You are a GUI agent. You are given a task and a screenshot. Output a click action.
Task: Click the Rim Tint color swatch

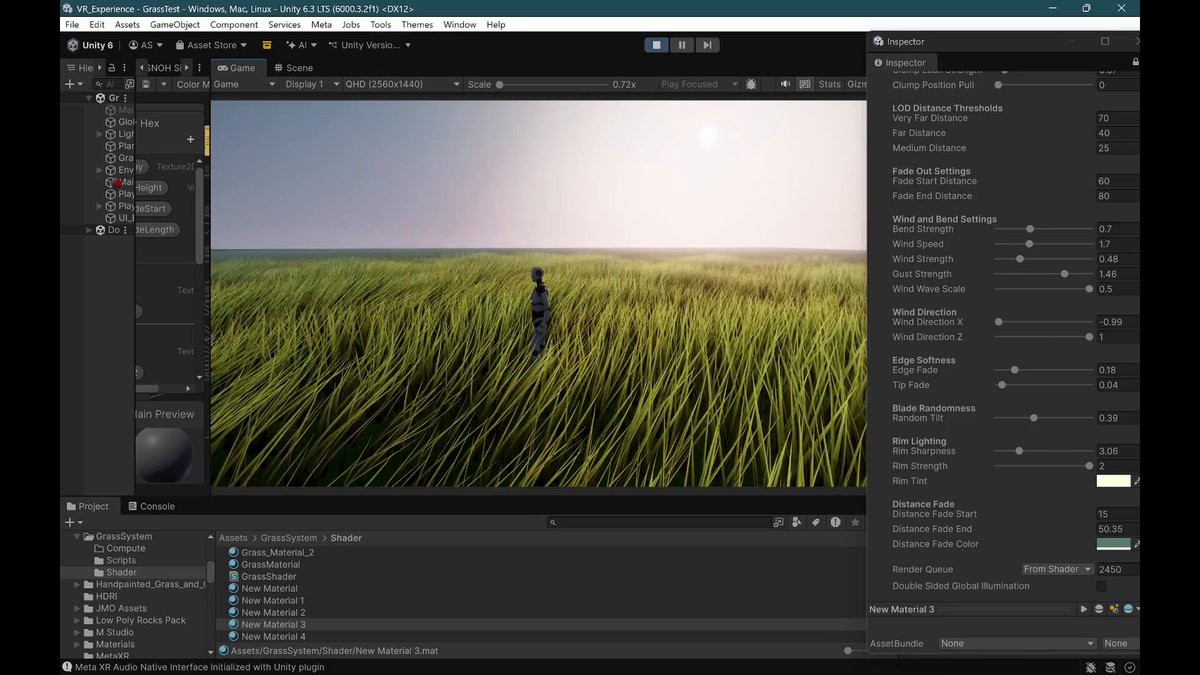coord(1113,481)
